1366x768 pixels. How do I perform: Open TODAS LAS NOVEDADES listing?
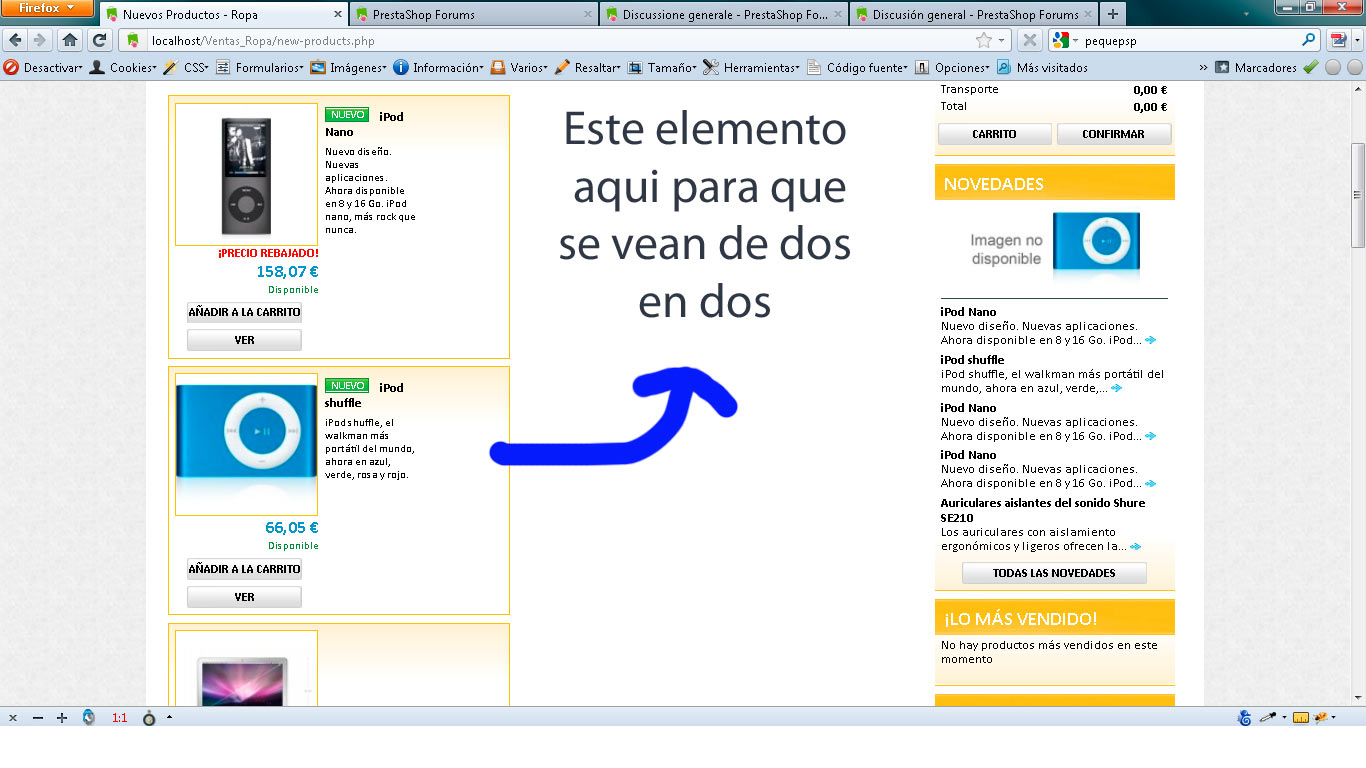point(1054,573)
